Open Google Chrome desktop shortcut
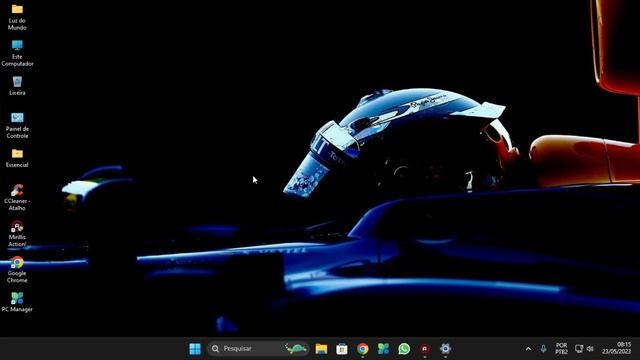640x360 pixels. [17, 269]
